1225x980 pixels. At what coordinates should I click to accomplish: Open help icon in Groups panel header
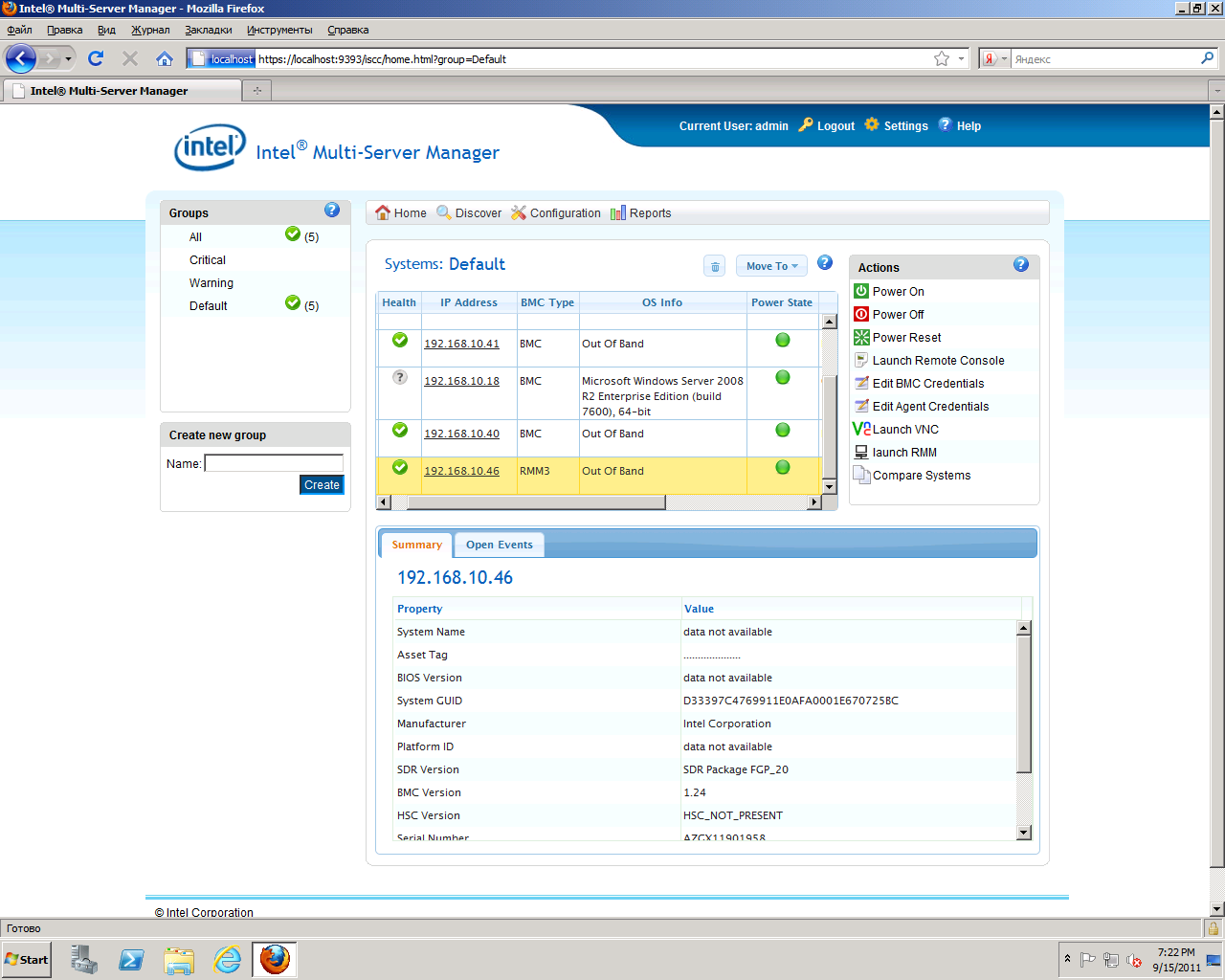[332, 211]
